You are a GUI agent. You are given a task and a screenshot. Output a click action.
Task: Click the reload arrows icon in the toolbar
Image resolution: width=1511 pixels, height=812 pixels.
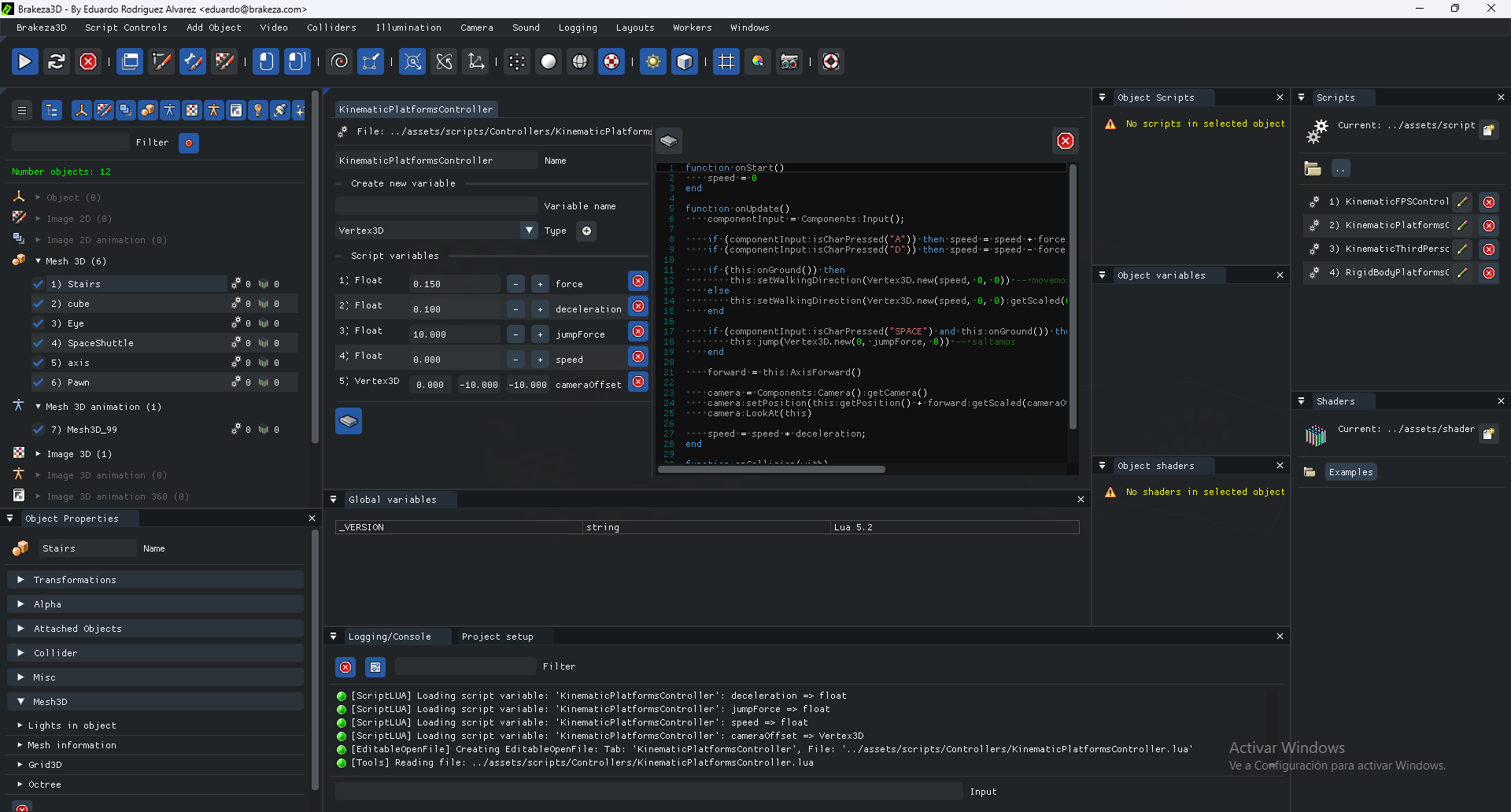click(56, 61)
